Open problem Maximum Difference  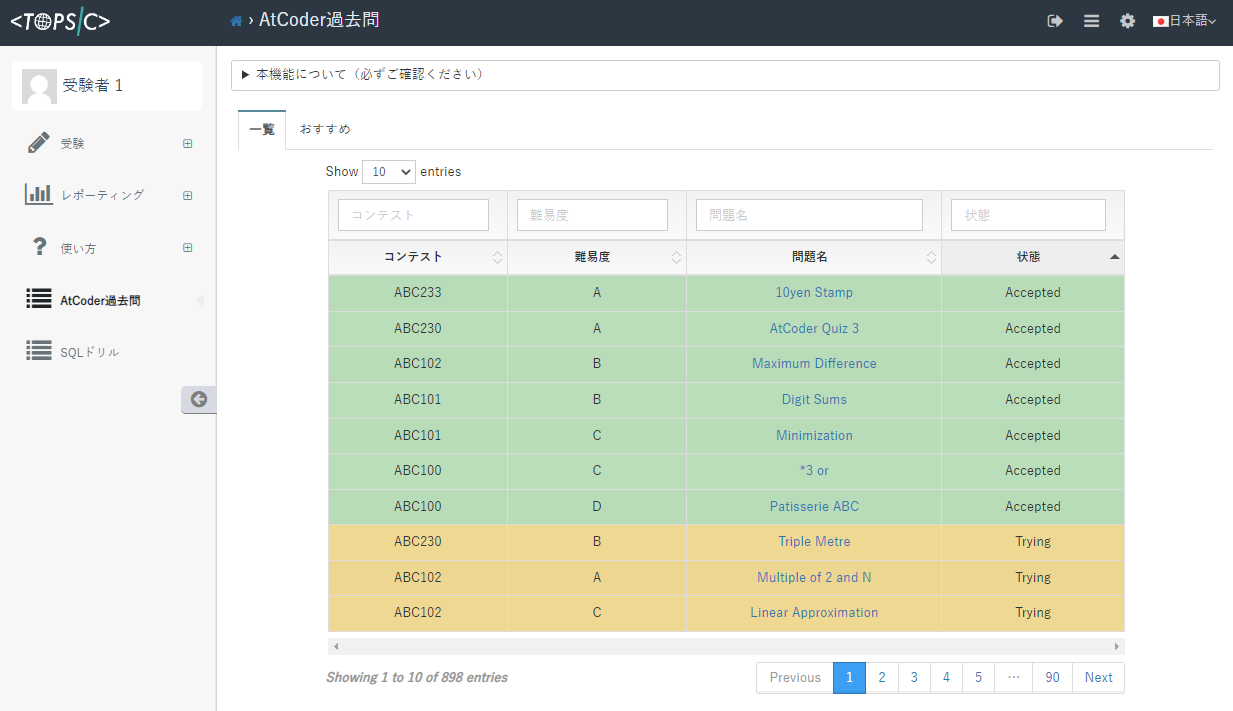tap(814, 364)
